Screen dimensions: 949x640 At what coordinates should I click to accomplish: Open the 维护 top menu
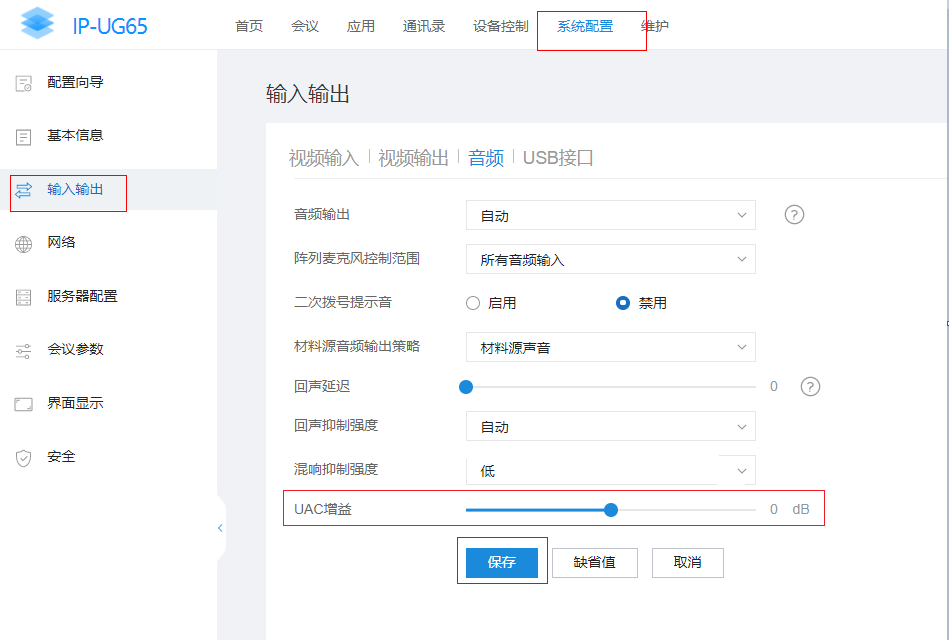point(655,26)
